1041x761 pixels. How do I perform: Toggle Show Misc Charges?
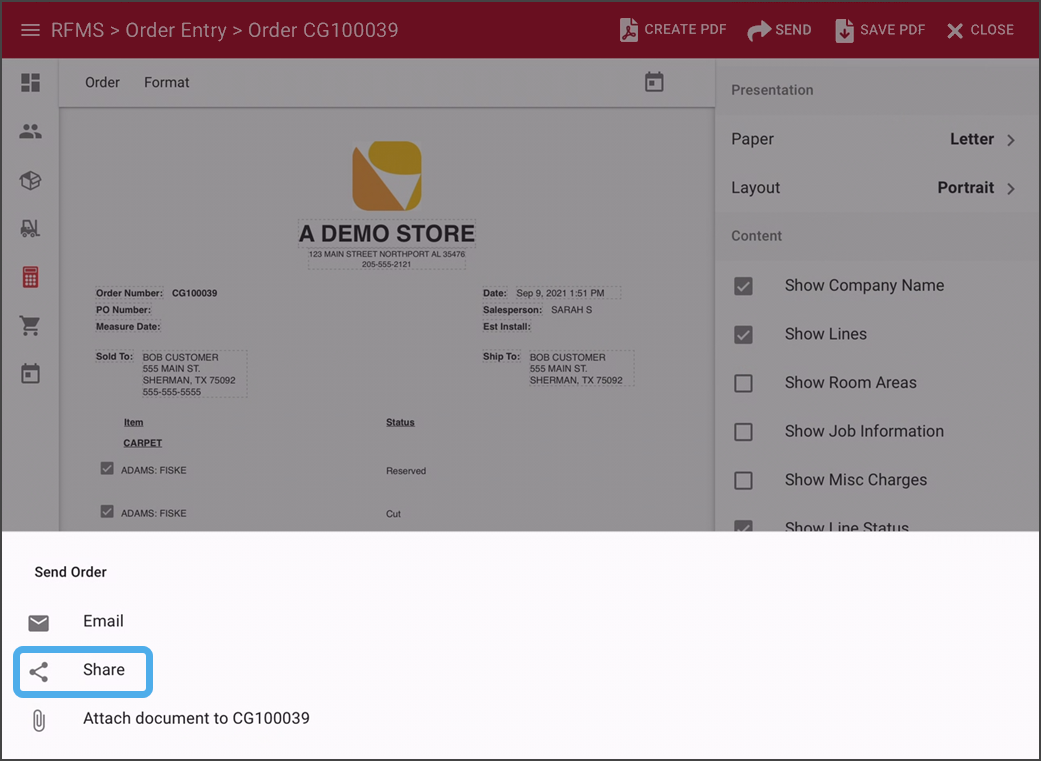pyautogui.click(x=743, y=480)
